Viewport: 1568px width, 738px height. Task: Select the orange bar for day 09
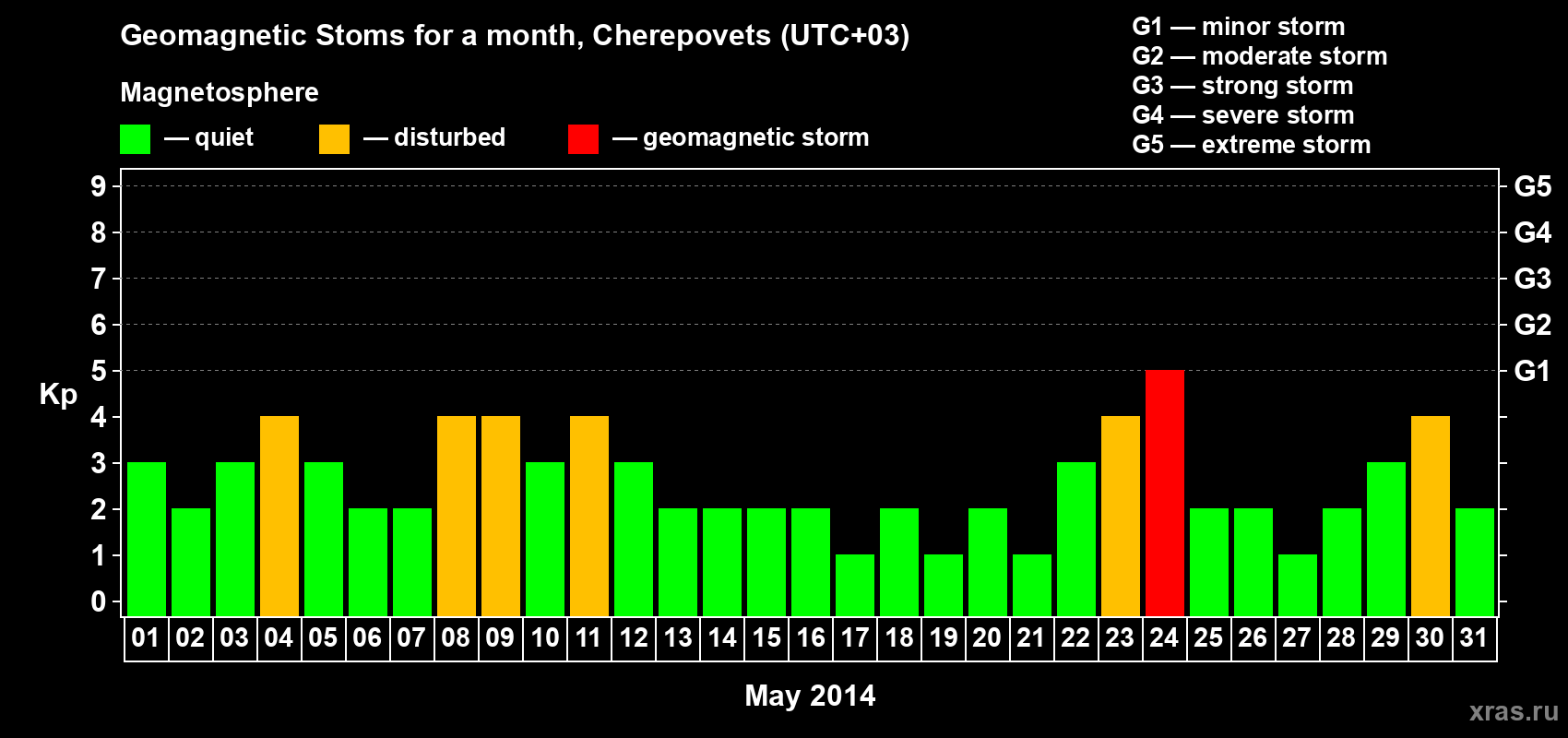click(501, 517)
